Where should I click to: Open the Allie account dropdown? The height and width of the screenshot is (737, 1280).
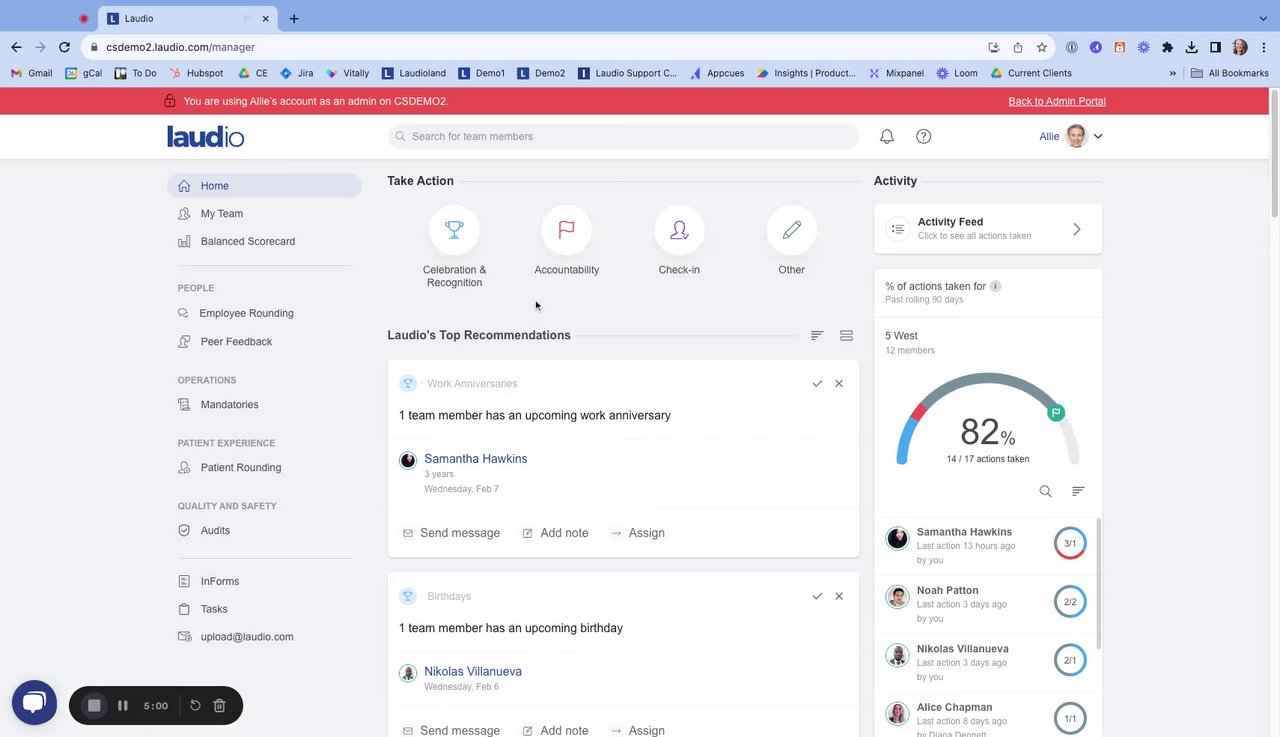coord(1071,136)
